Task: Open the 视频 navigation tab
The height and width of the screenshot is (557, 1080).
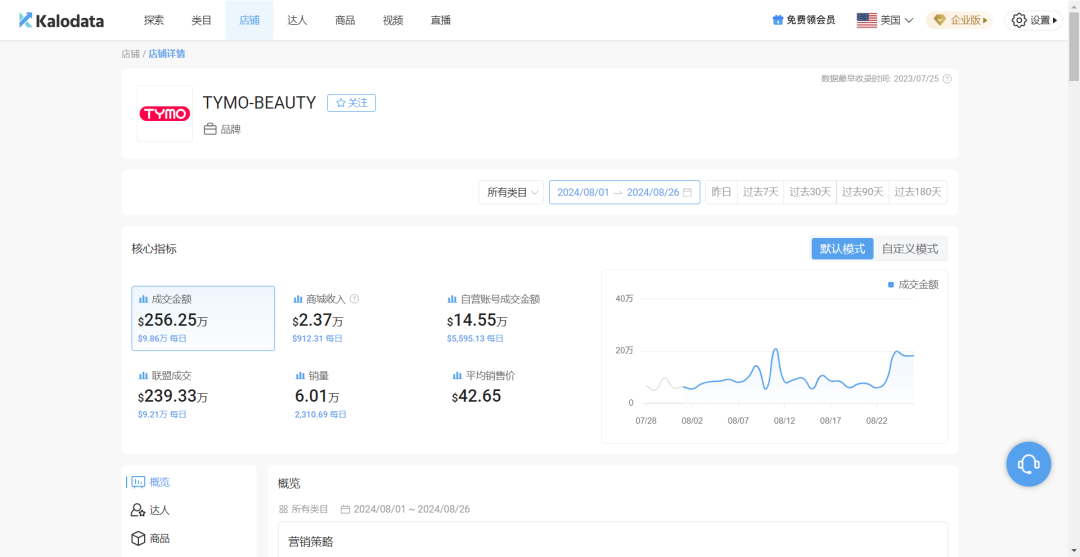Action: (393, 20)
